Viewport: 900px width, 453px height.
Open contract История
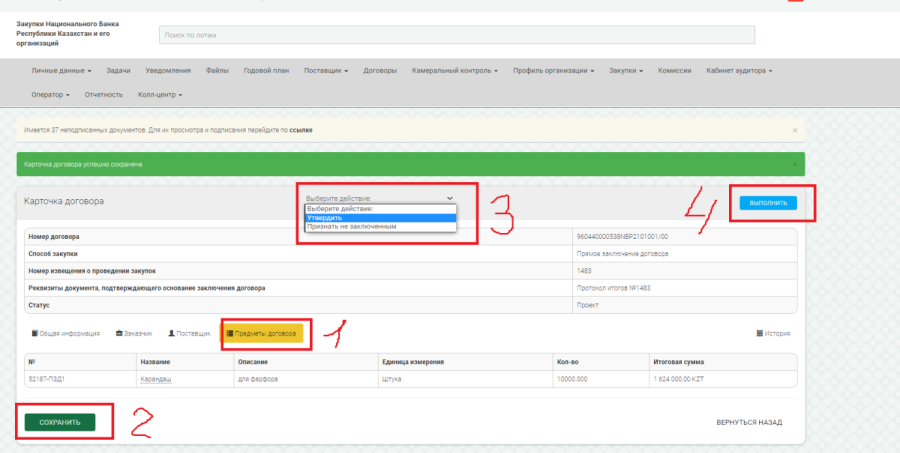[x=773, y=334]
